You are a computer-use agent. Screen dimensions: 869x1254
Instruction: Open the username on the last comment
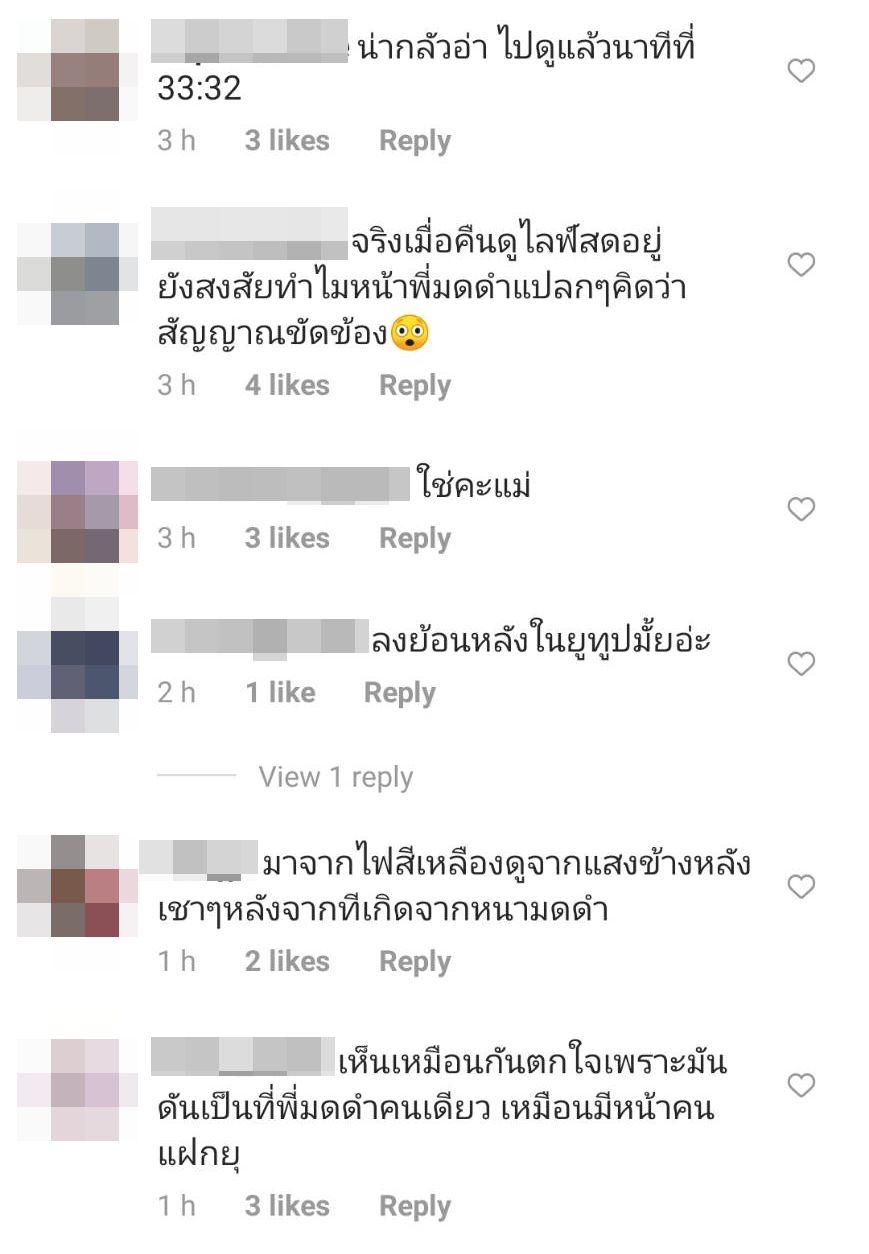pos(242,1058)
